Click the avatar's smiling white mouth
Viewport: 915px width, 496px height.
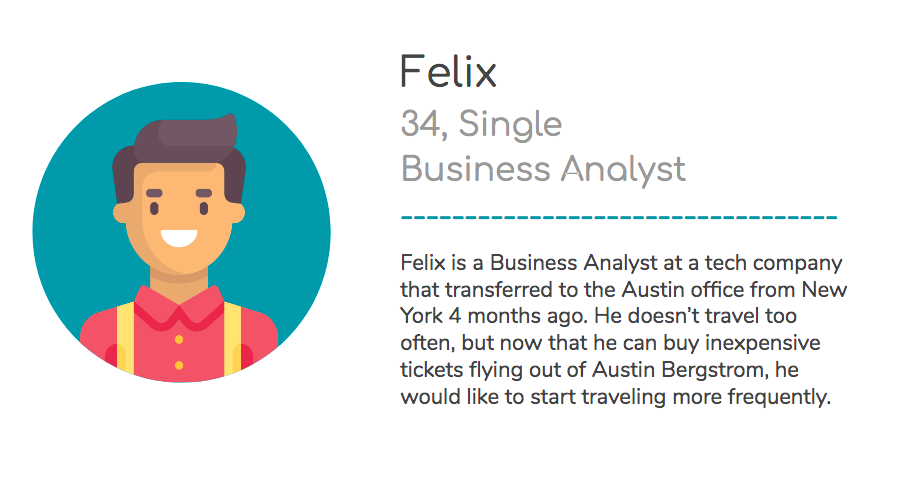[179, 237]
